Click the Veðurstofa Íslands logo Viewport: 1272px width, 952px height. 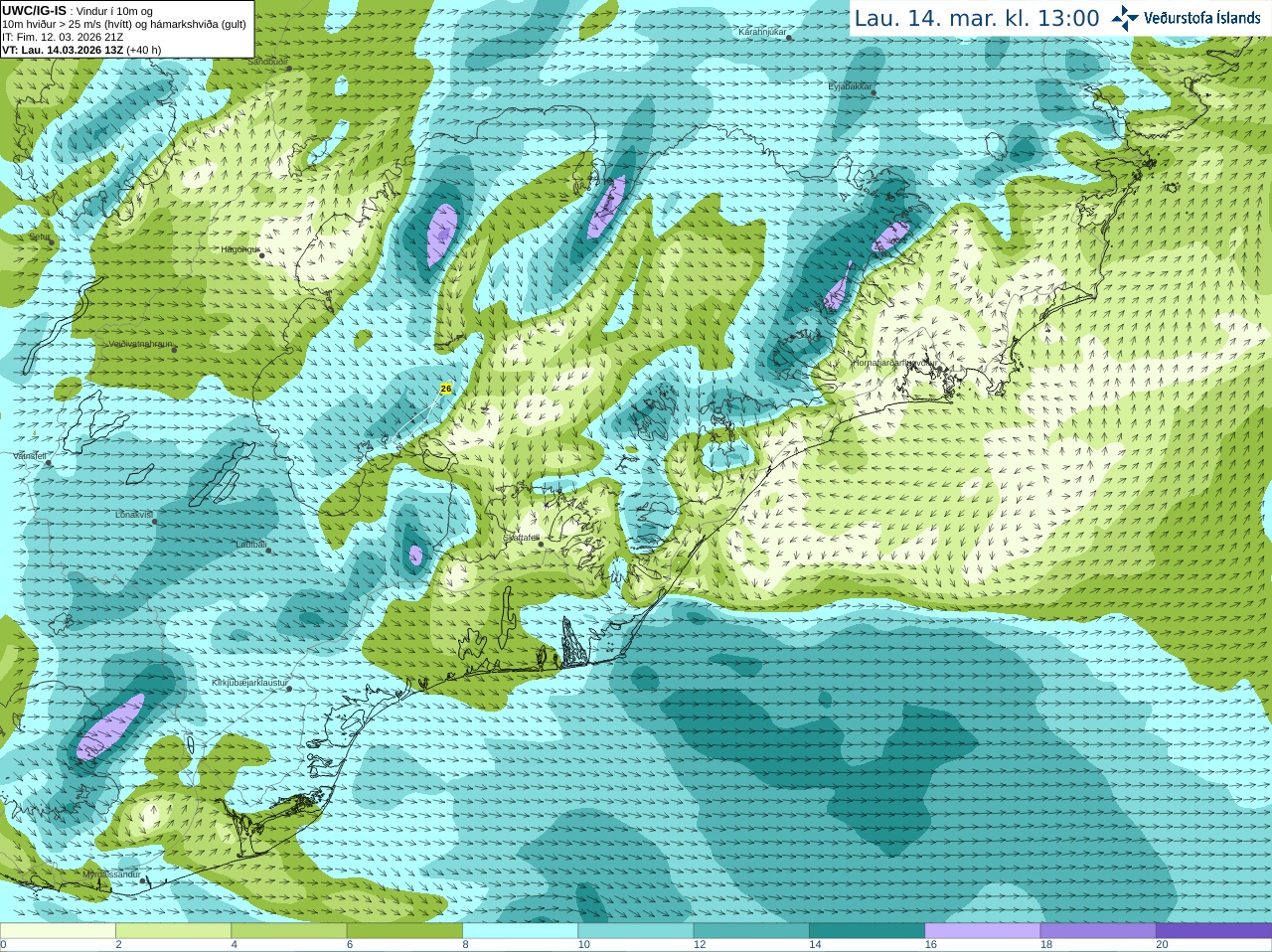coord(1186,18)
